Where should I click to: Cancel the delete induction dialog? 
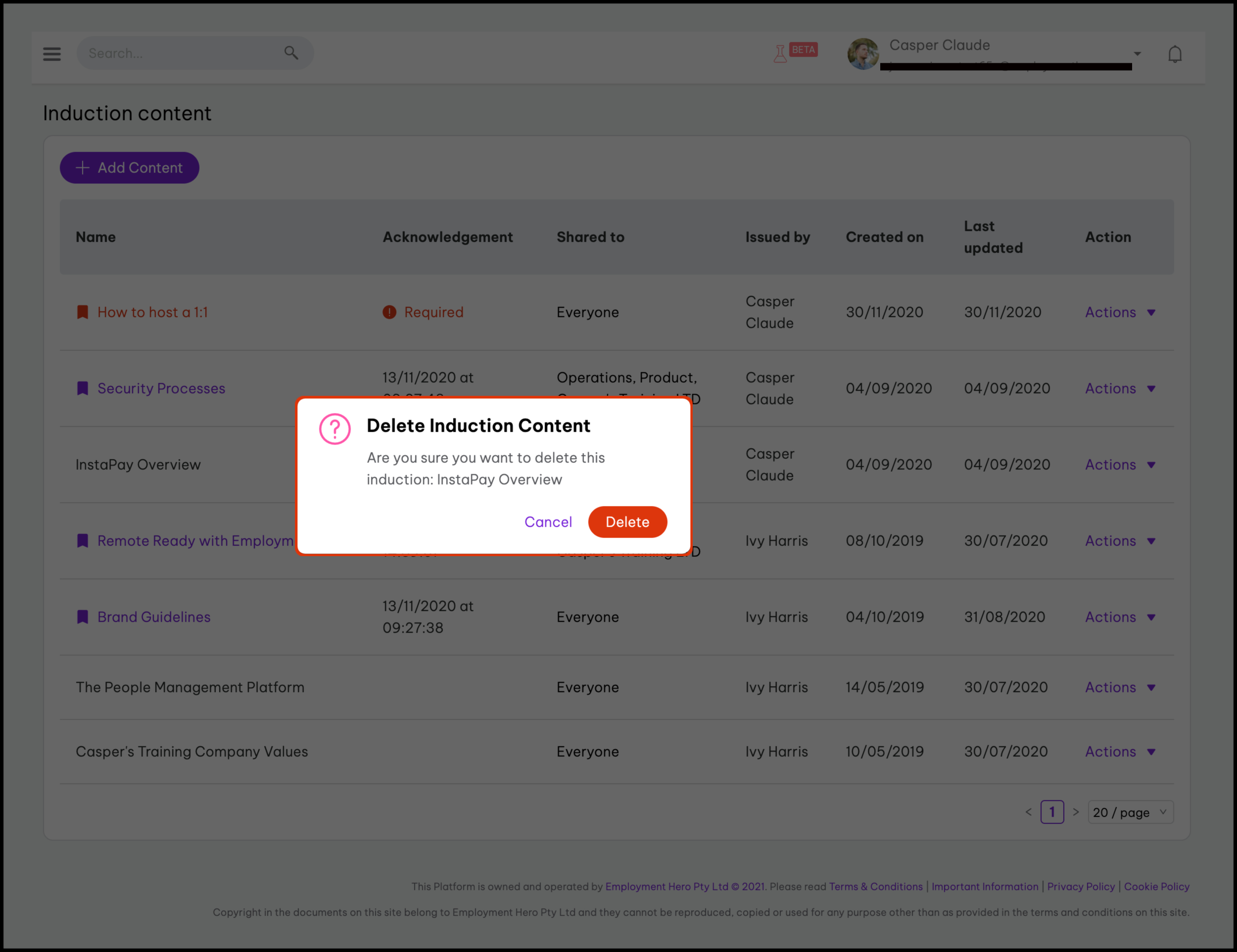point(548,522)
